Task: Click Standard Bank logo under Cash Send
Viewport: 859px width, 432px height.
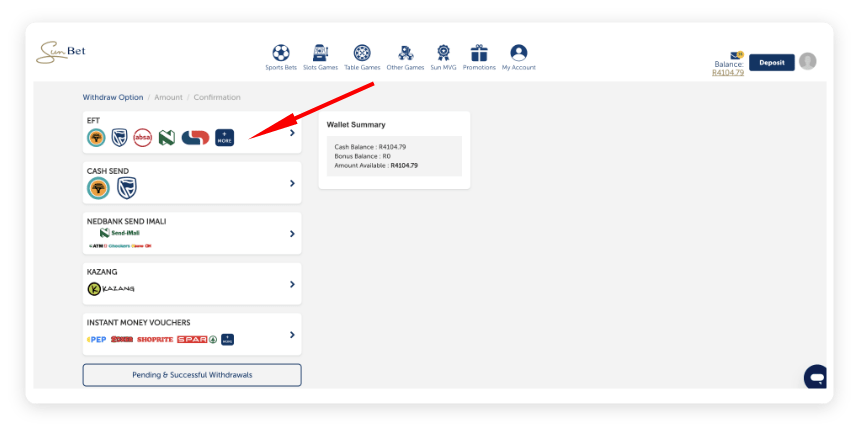Action: (x=127, y=188)
